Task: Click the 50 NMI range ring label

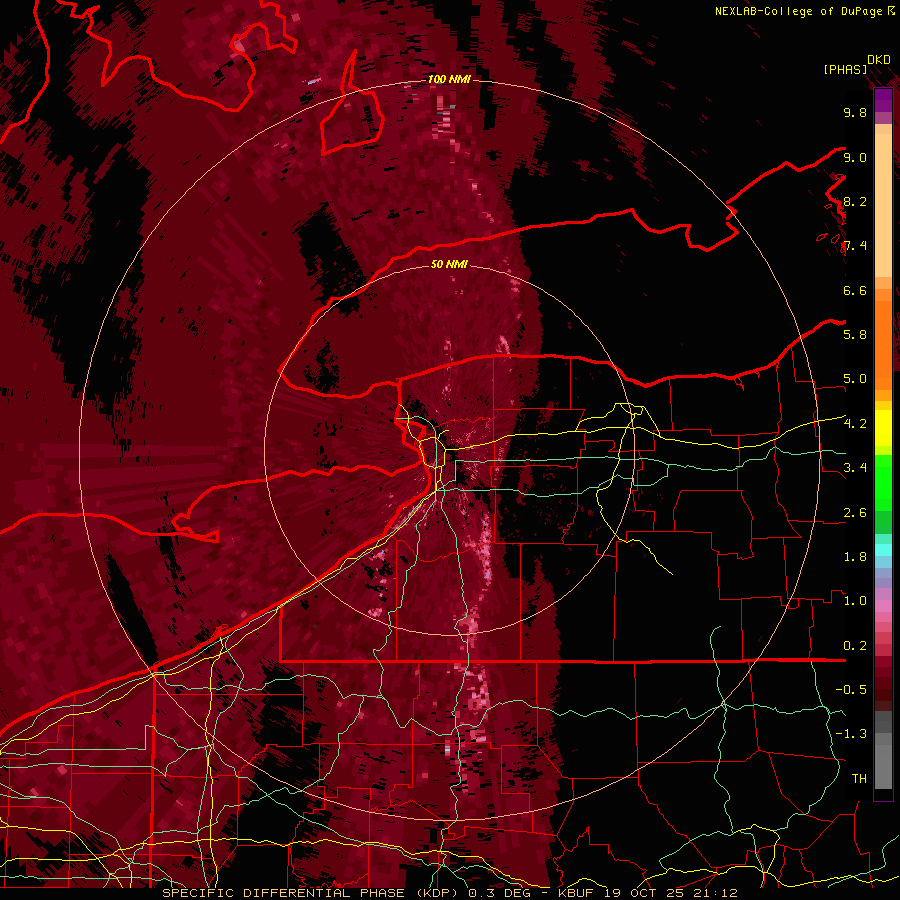Action: [x=449, y=264]
